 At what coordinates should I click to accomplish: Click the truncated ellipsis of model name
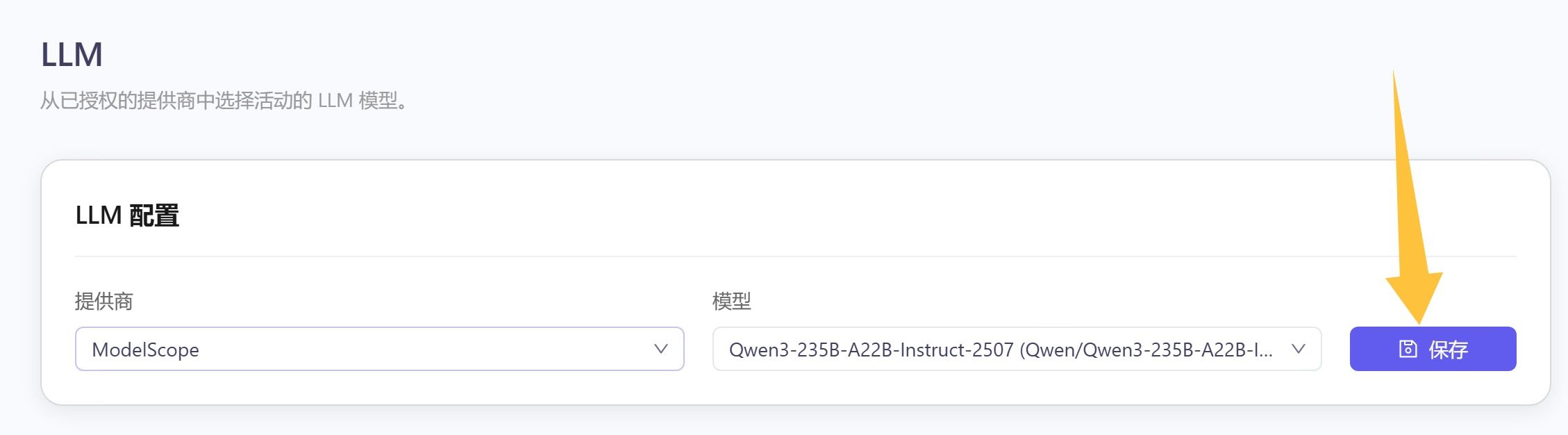pyautogui.click(x=1264, y=351)
